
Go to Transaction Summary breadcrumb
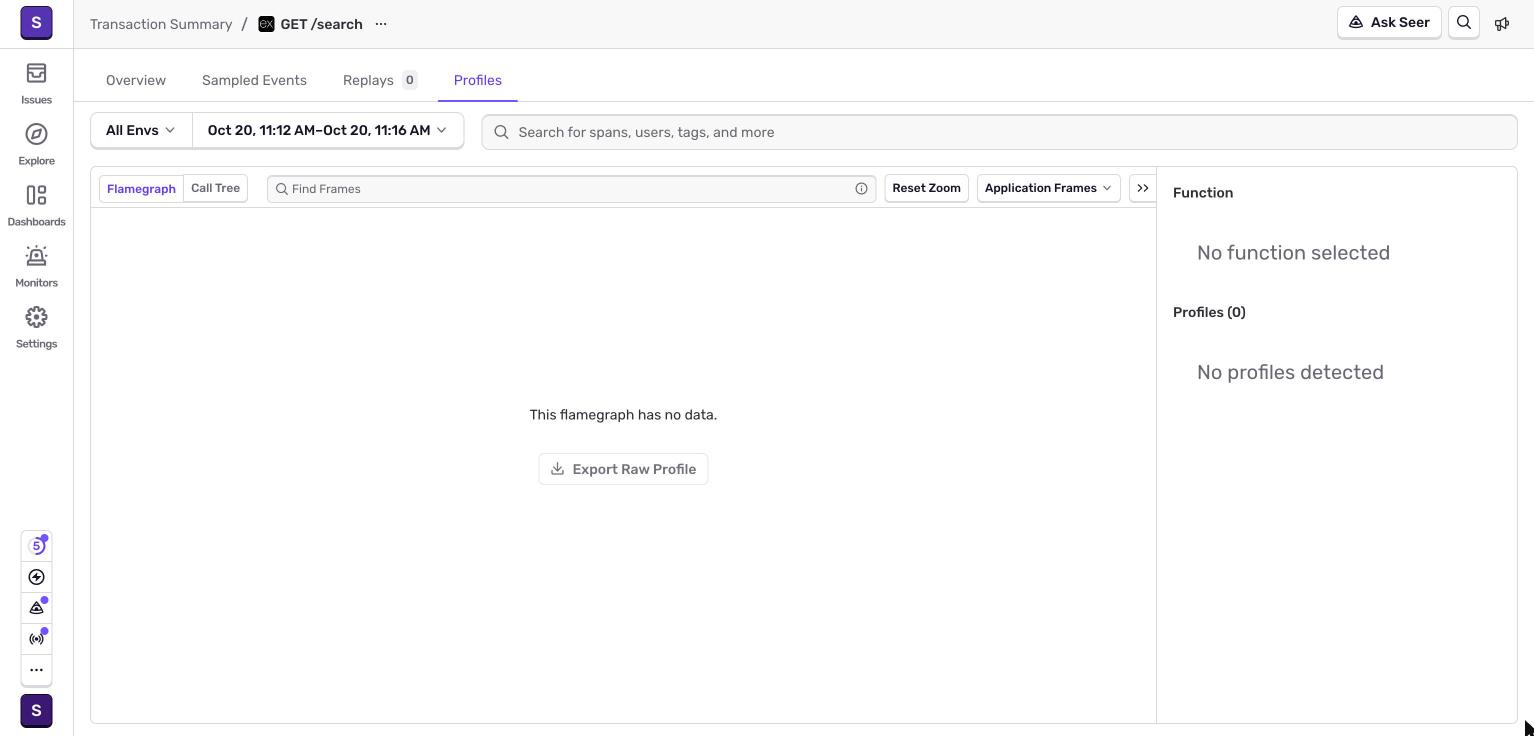tap(161, 24)
